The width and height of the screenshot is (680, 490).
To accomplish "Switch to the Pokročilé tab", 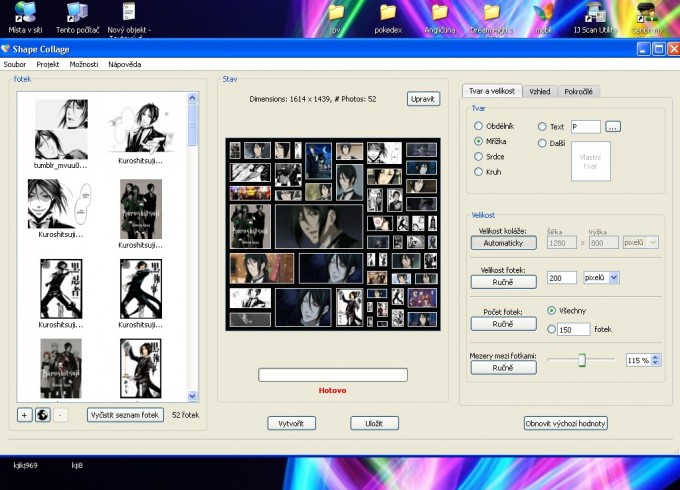I will pyautogui.click(x=579, y=91).
